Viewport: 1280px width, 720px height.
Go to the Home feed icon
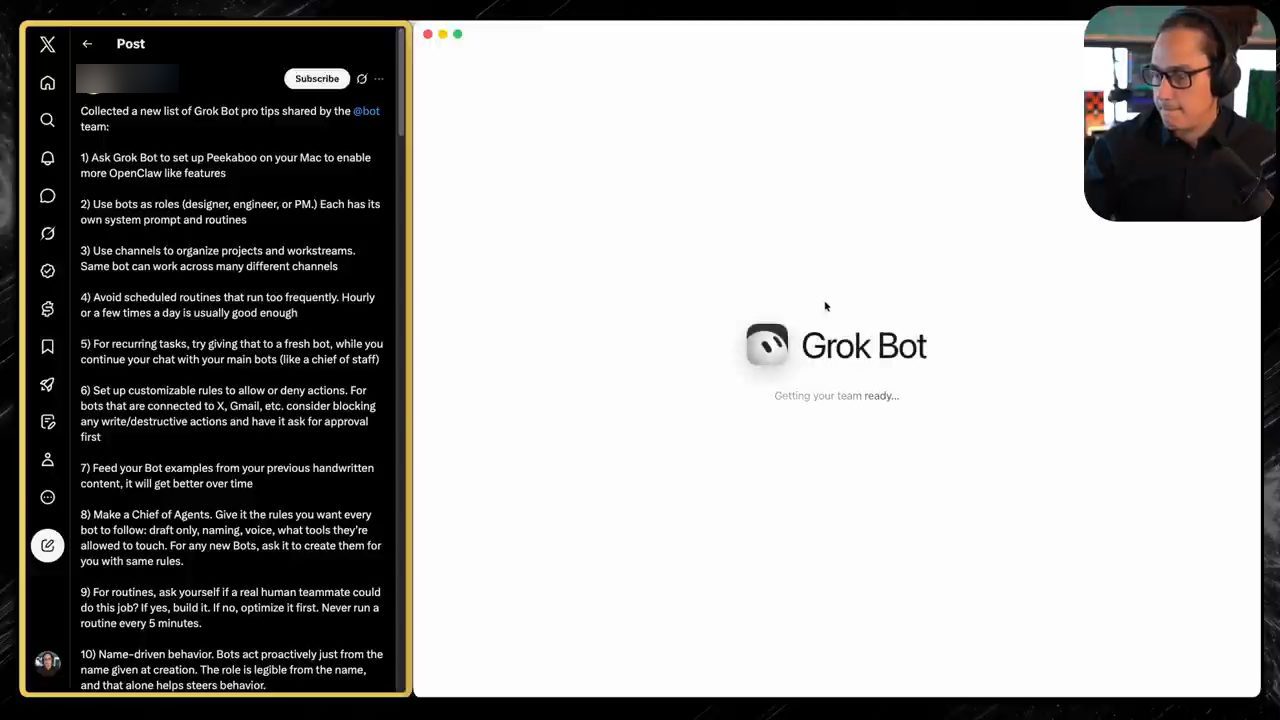[47, 83]
